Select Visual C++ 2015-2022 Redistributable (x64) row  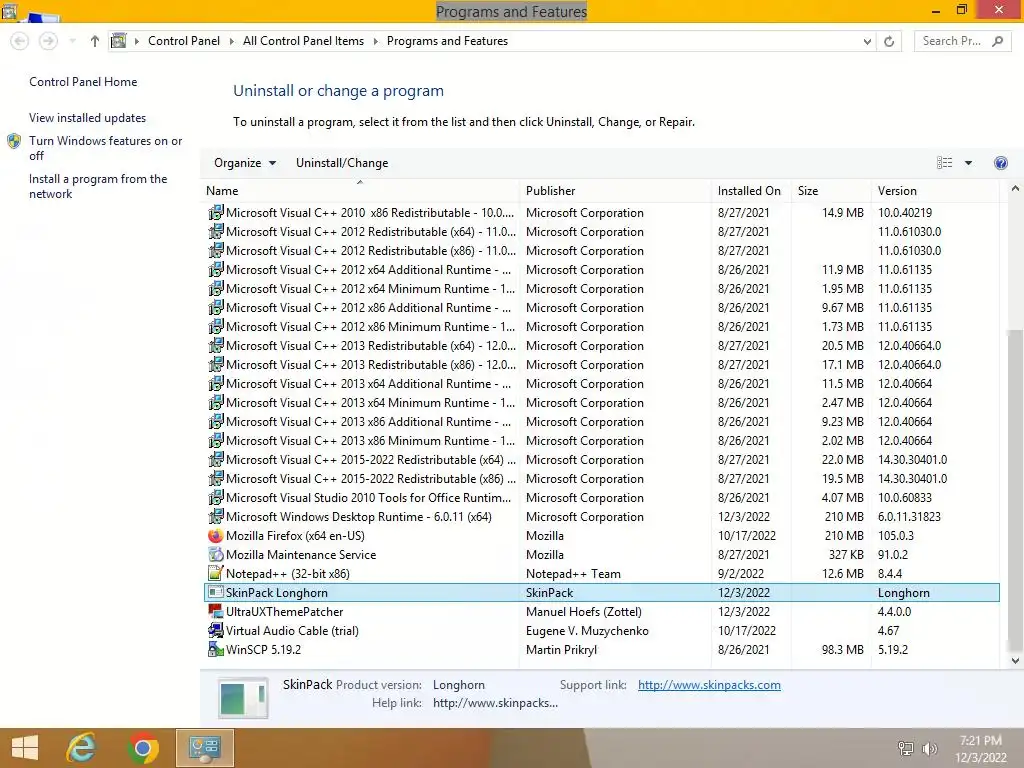601,460
